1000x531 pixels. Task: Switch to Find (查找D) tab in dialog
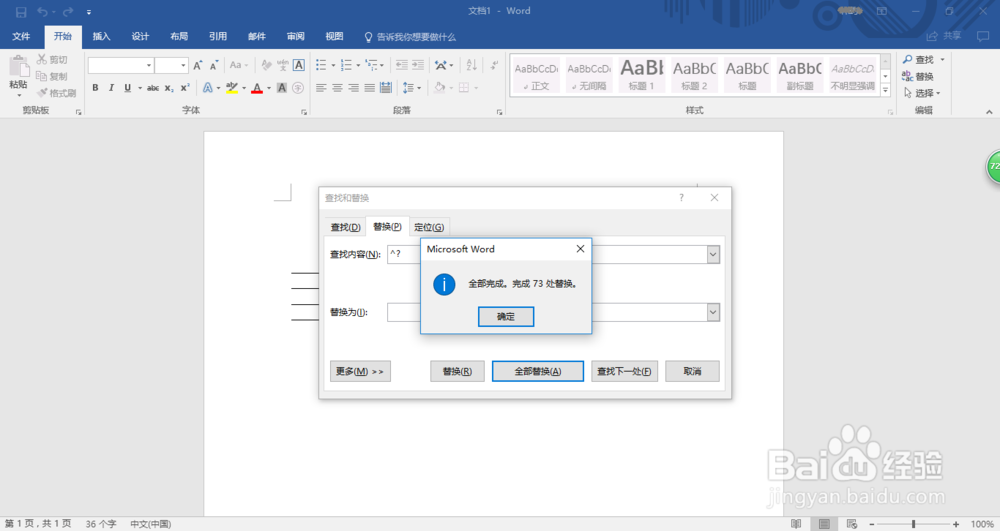pyautogui.click(x=345, y=227)
